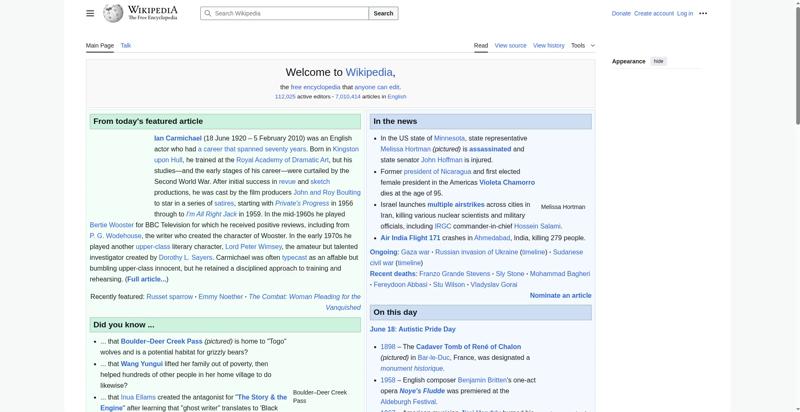Click the 7,010,414 articles count
The height and width of the screenshot is (412, 800).
tap(347, 96)
